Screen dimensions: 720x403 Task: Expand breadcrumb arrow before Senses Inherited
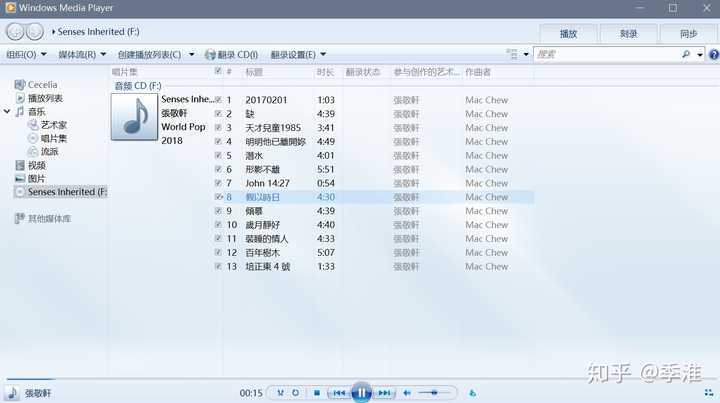click(53, 32)
